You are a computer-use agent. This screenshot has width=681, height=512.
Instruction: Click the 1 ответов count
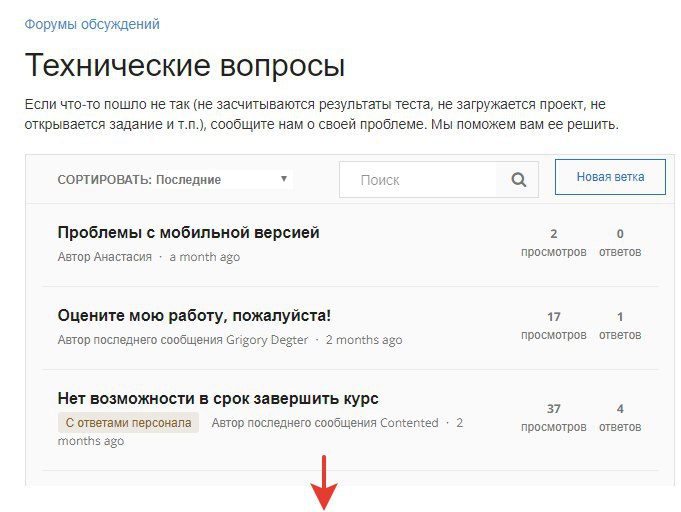[x=620, y=325]
